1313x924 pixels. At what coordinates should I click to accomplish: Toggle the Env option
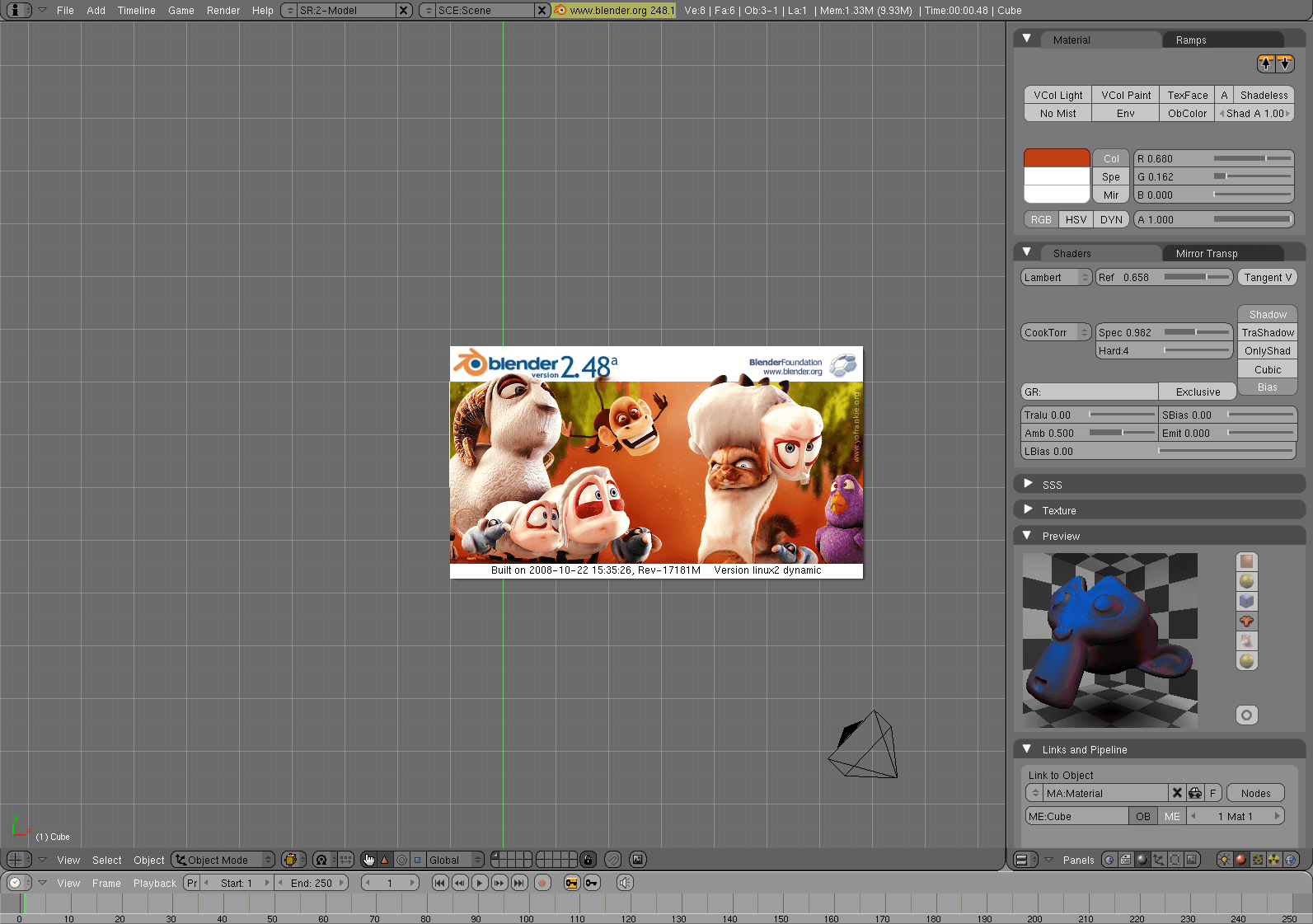click(x=1126, y=113)
